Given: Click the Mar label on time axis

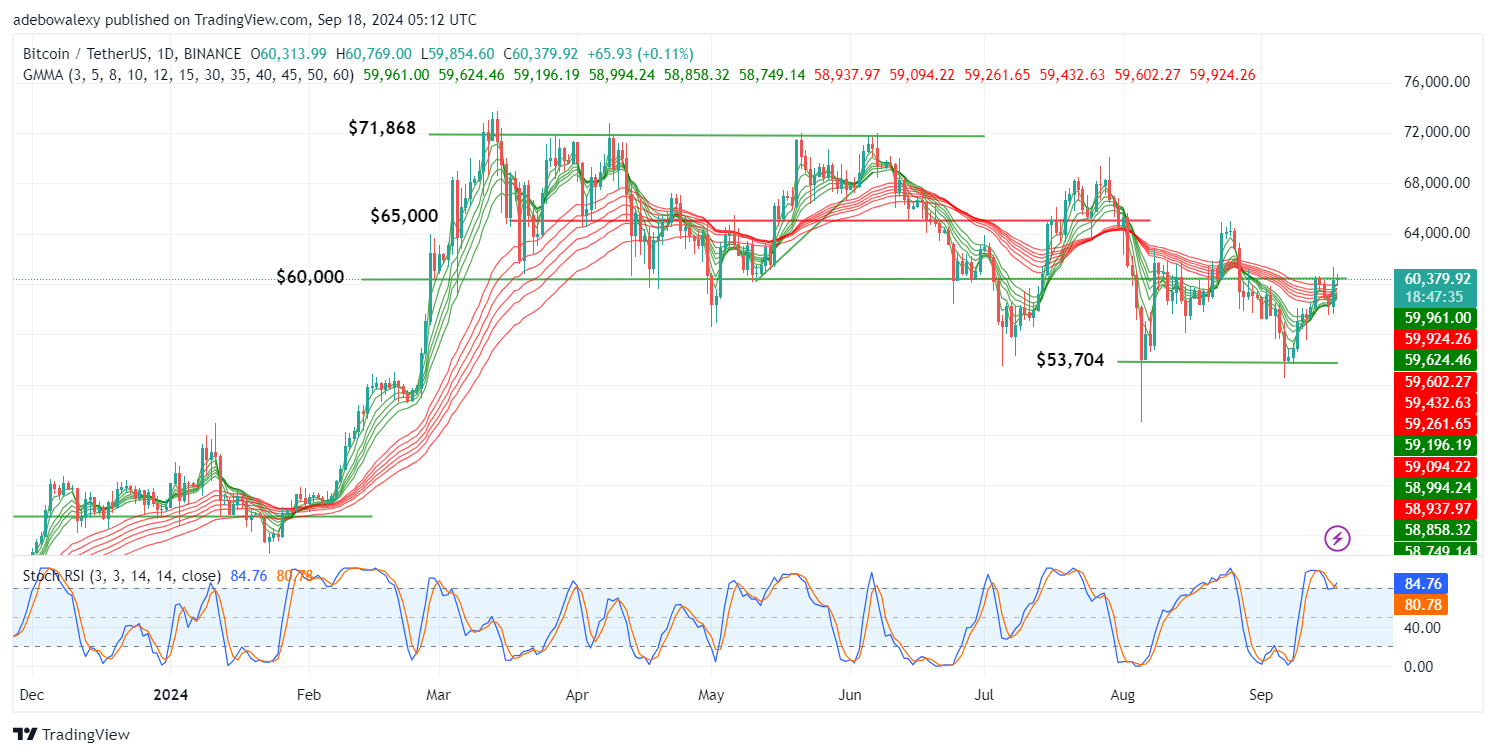Looking at the screenshot, I should (438, 693).
